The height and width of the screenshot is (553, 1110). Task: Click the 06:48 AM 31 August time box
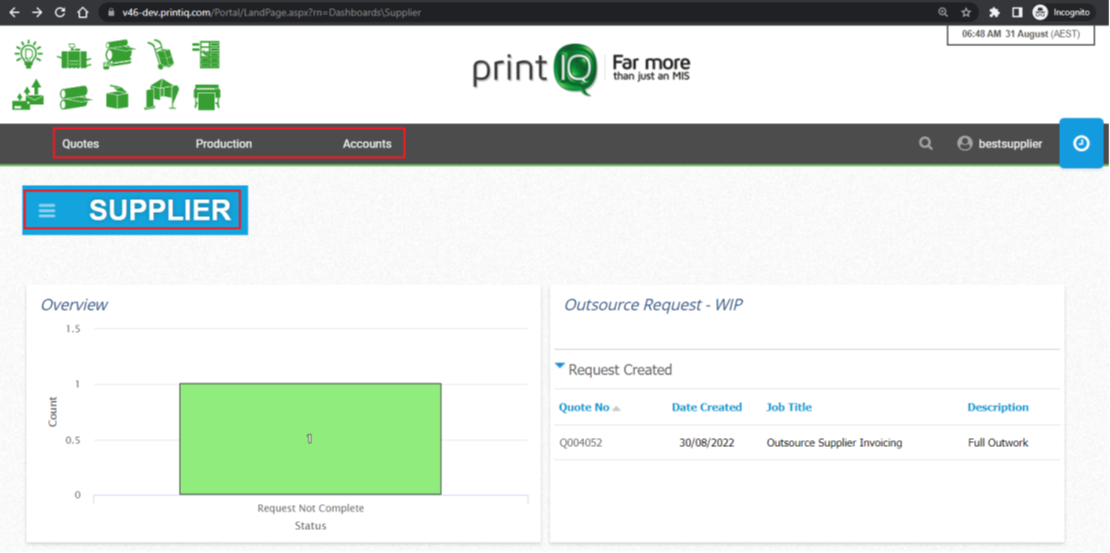tap(1021, 34)
